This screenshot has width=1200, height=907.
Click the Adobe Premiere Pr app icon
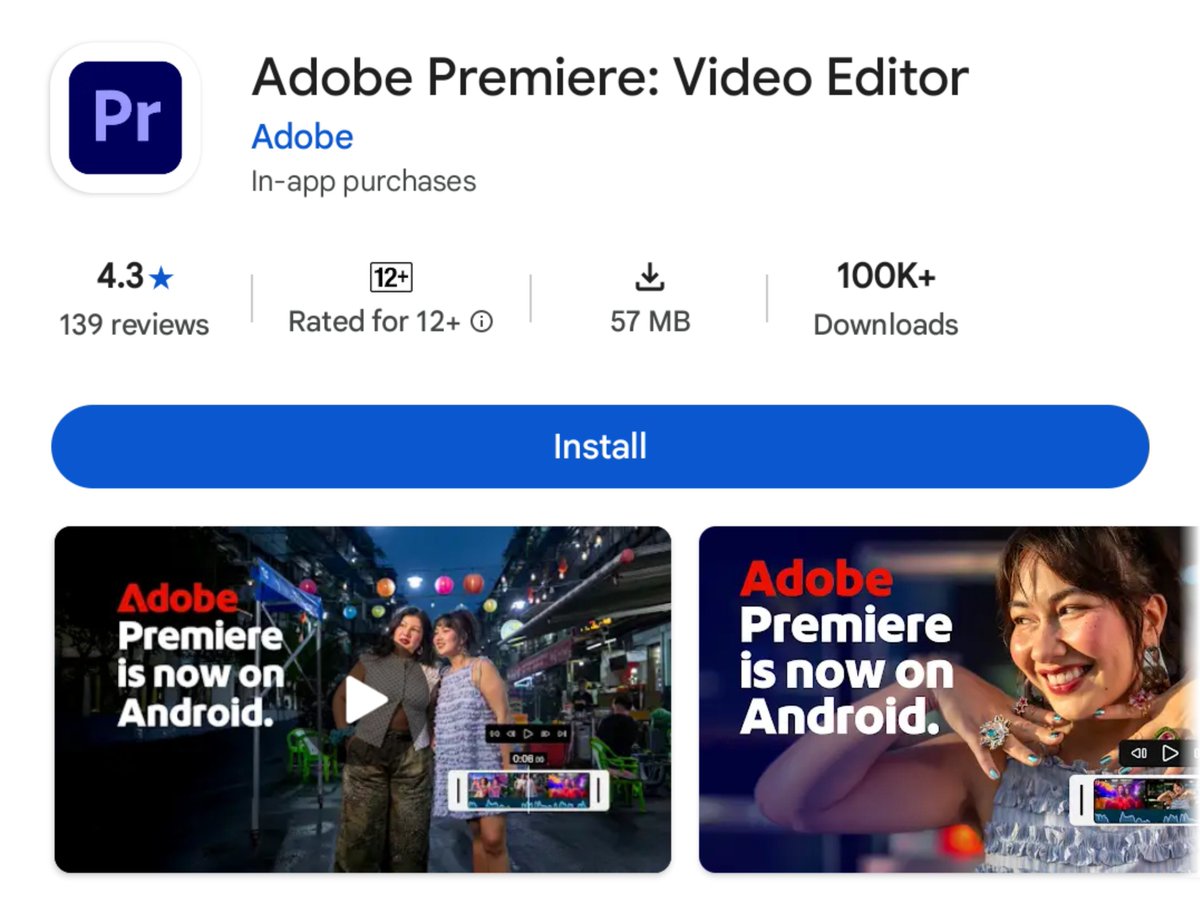coord(125,118)
